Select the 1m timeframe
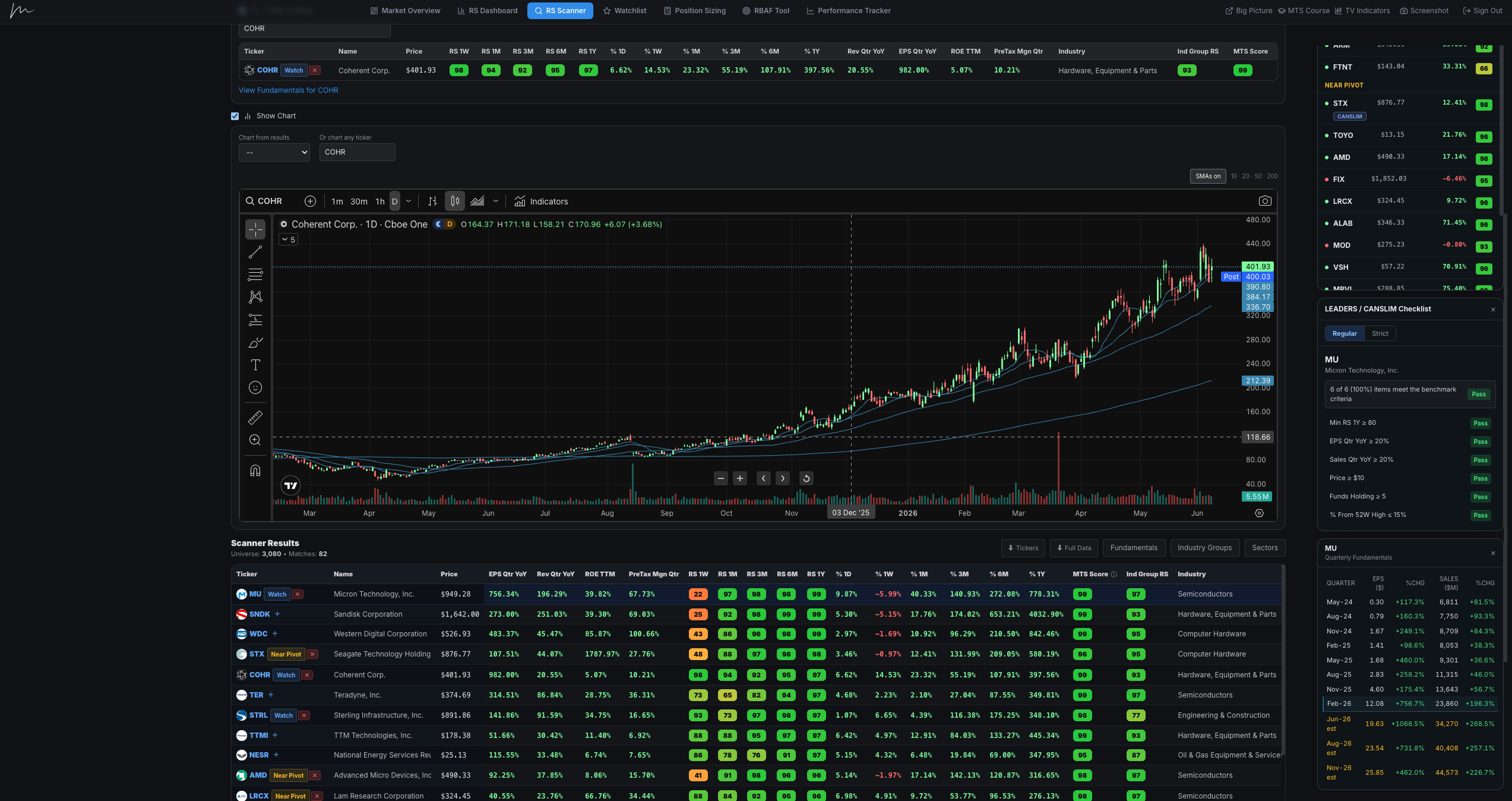This screenshot has height=801, width=1512. click(x=337, y=201)
